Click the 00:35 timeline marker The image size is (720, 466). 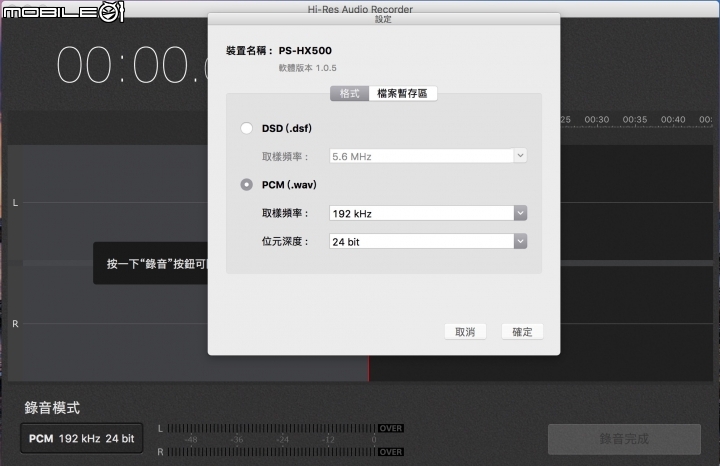tap(635, 120)
